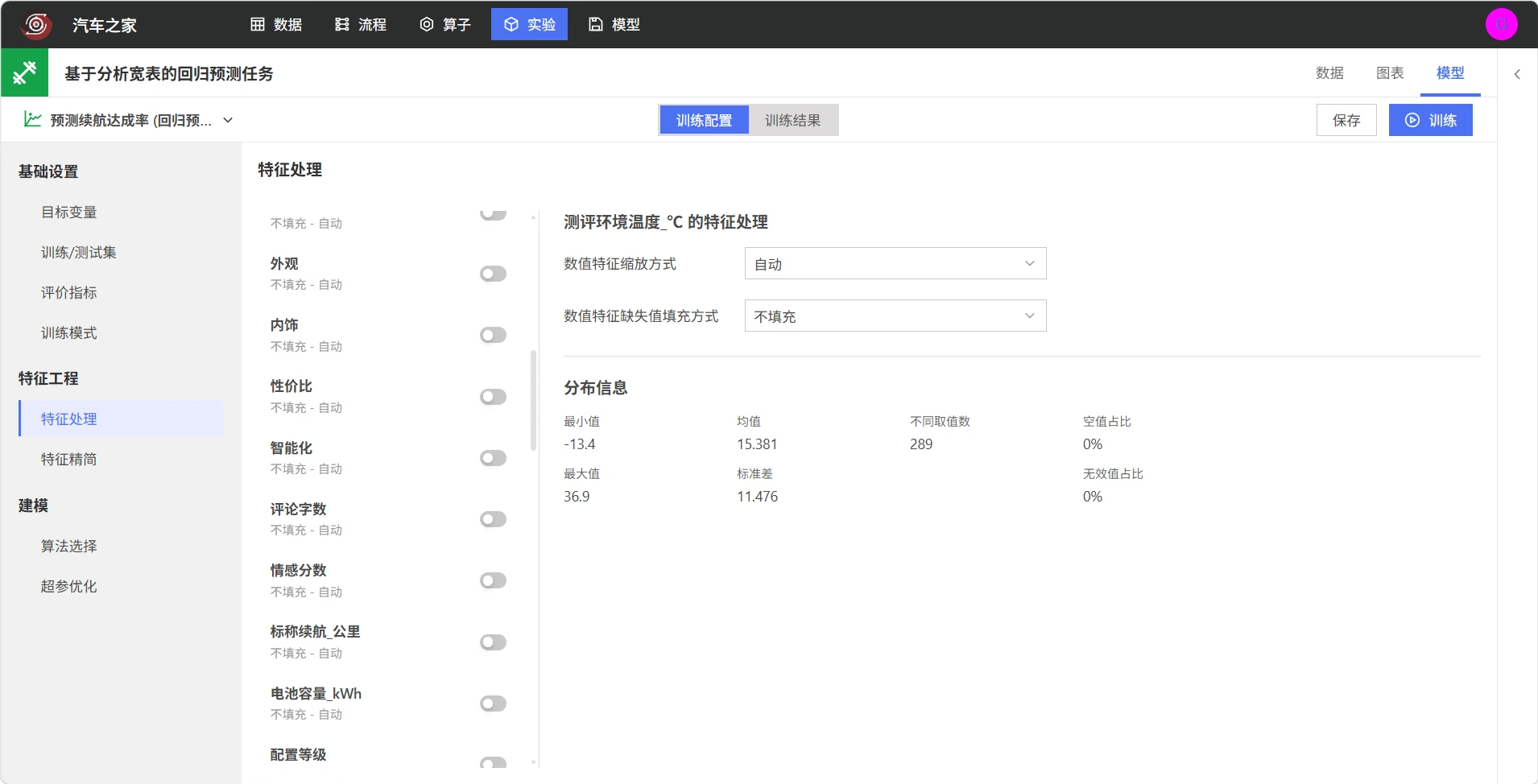Image resolution: width=1538 pixels, height=784 pixels.
Task: Open 评价指标 settings
Action: click(x=69, y=292)
